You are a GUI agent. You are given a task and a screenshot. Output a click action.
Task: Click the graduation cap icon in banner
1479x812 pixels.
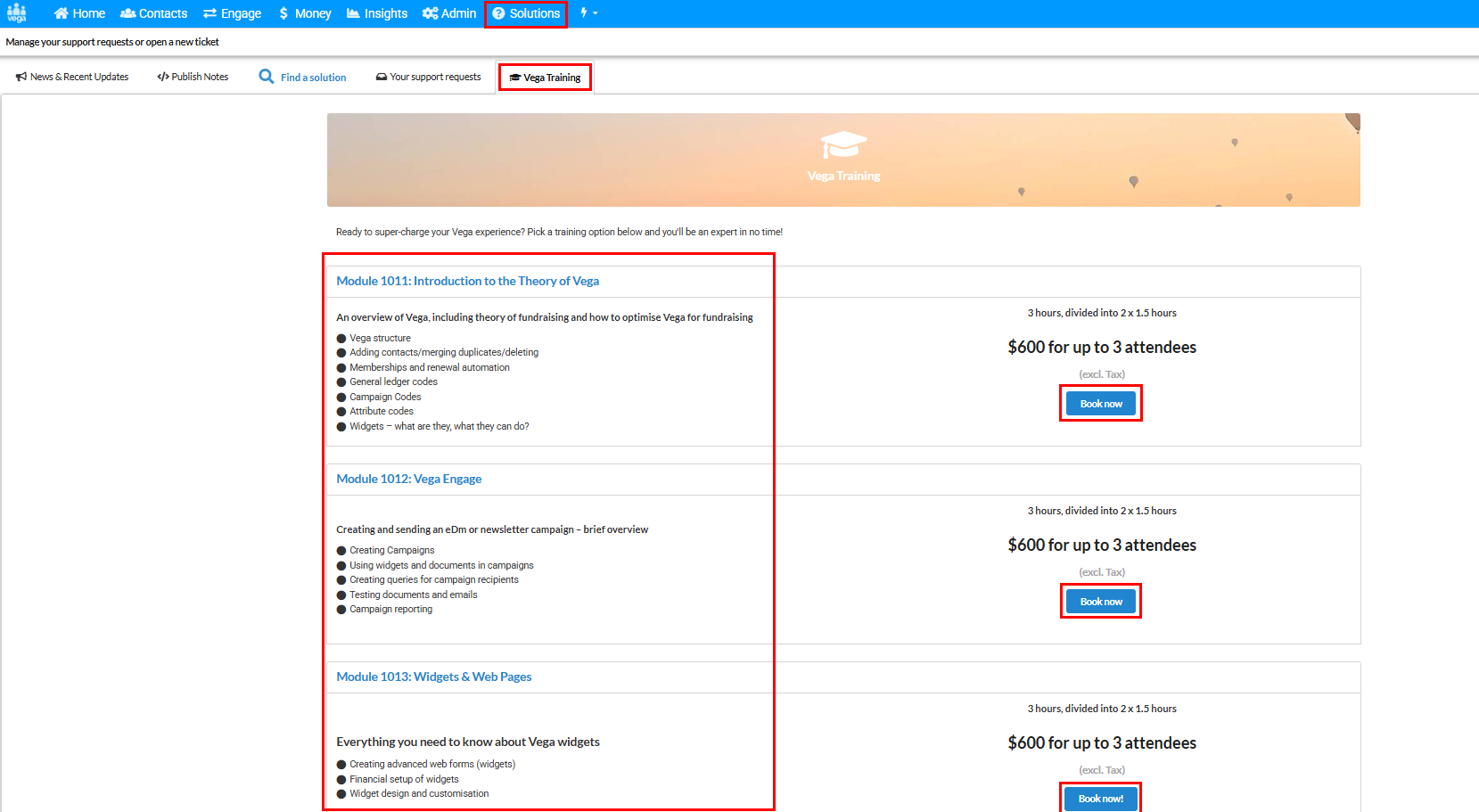tap(843, 145)
